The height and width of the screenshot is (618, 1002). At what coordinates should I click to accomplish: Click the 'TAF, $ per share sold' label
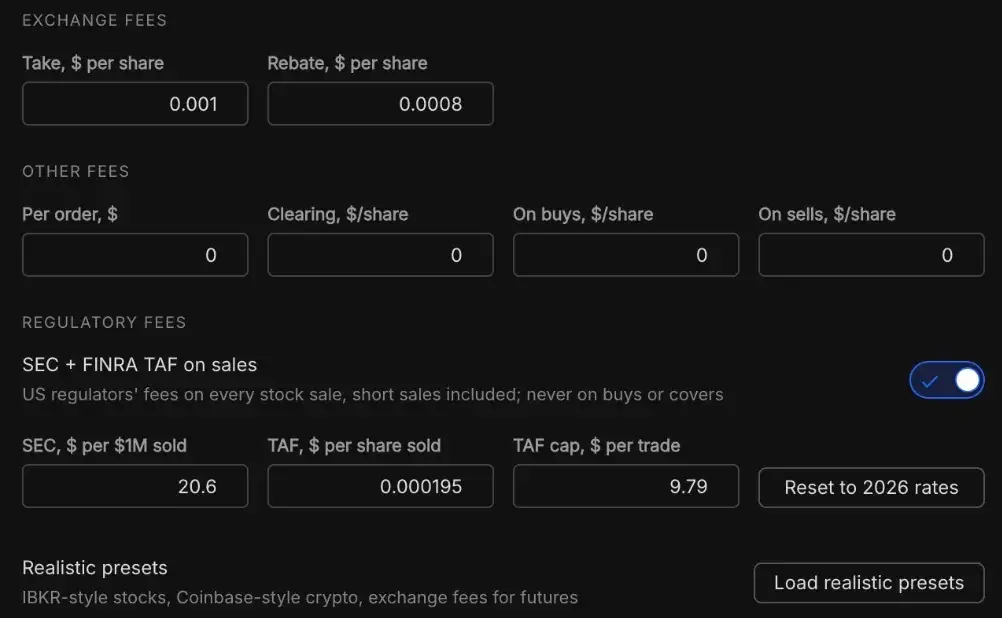click(354, 445)
